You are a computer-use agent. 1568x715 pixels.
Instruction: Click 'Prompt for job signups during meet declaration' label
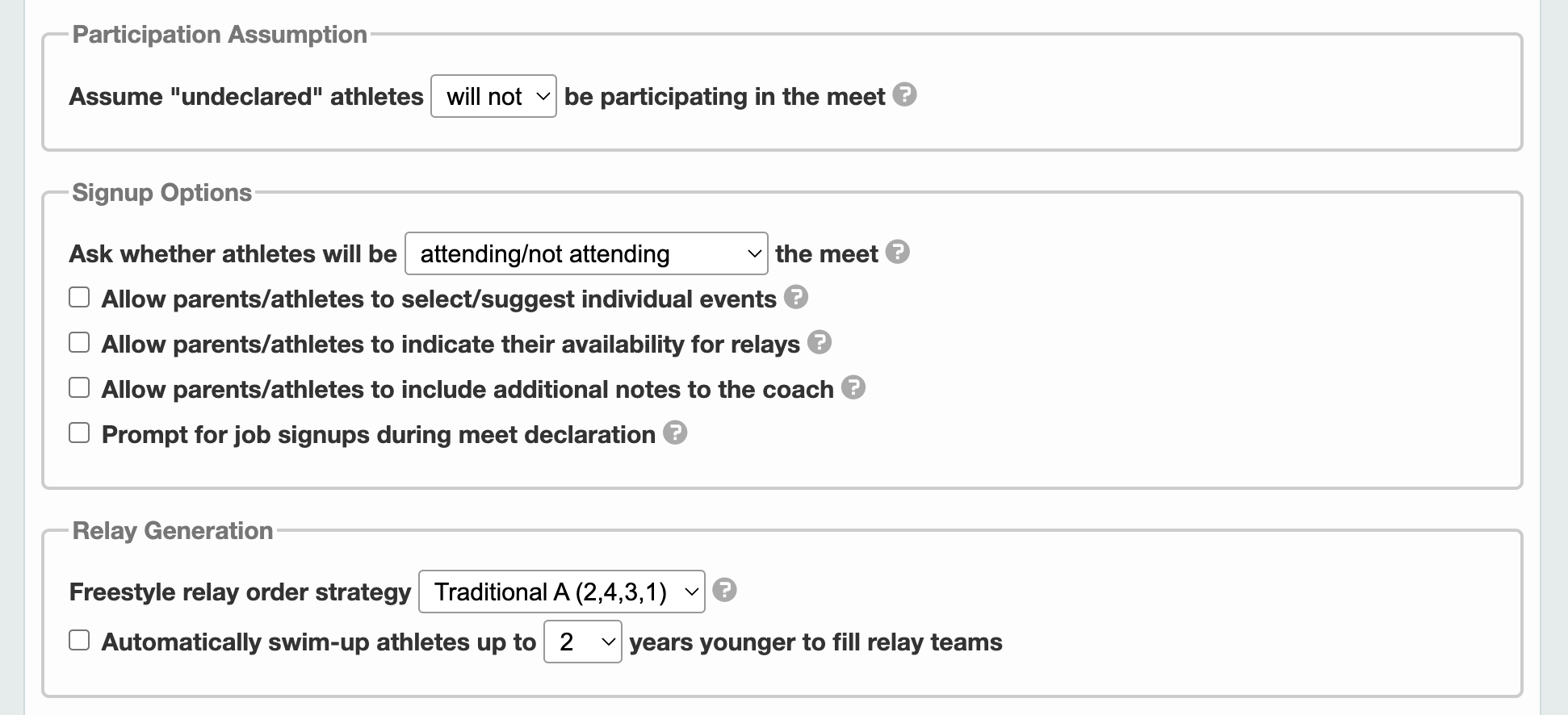click(x=379, y=435)
